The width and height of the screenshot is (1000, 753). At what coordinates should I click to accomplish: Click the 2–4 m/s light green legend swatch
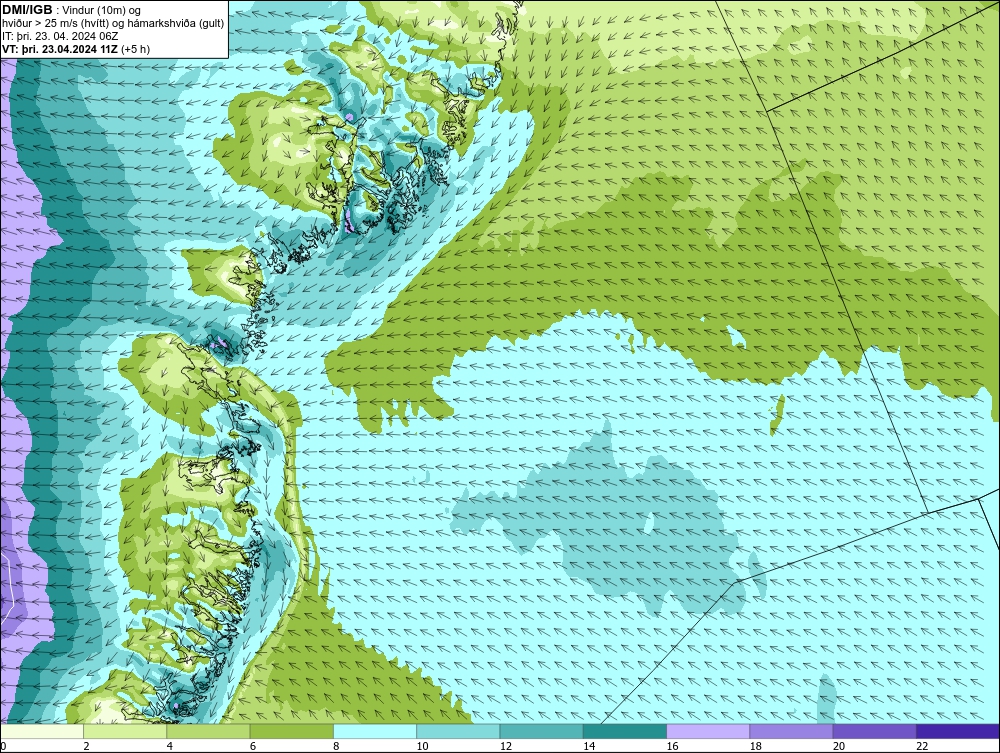click(125, 731)
